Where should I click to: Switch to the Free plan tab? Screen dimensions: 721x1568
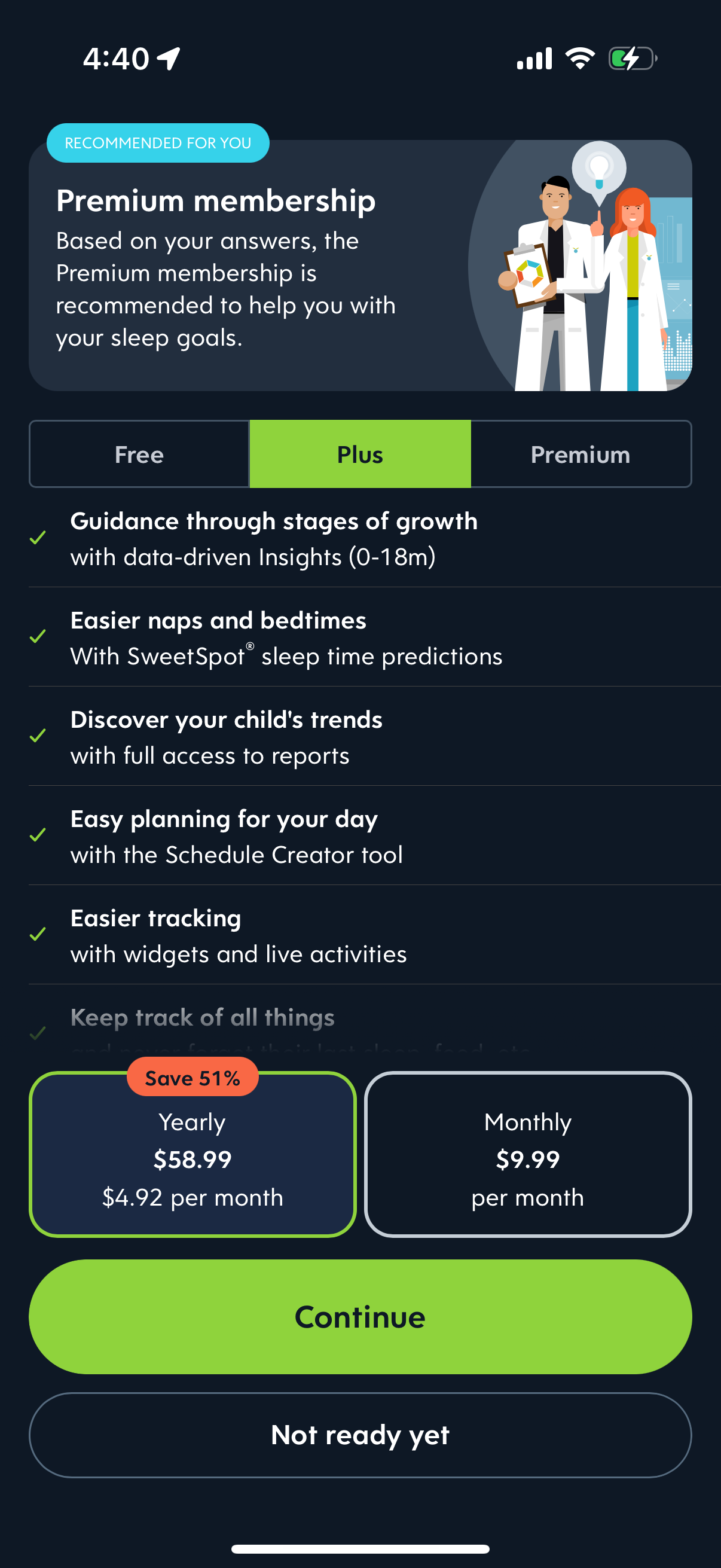pyautogui.click(x=138, y=454)
